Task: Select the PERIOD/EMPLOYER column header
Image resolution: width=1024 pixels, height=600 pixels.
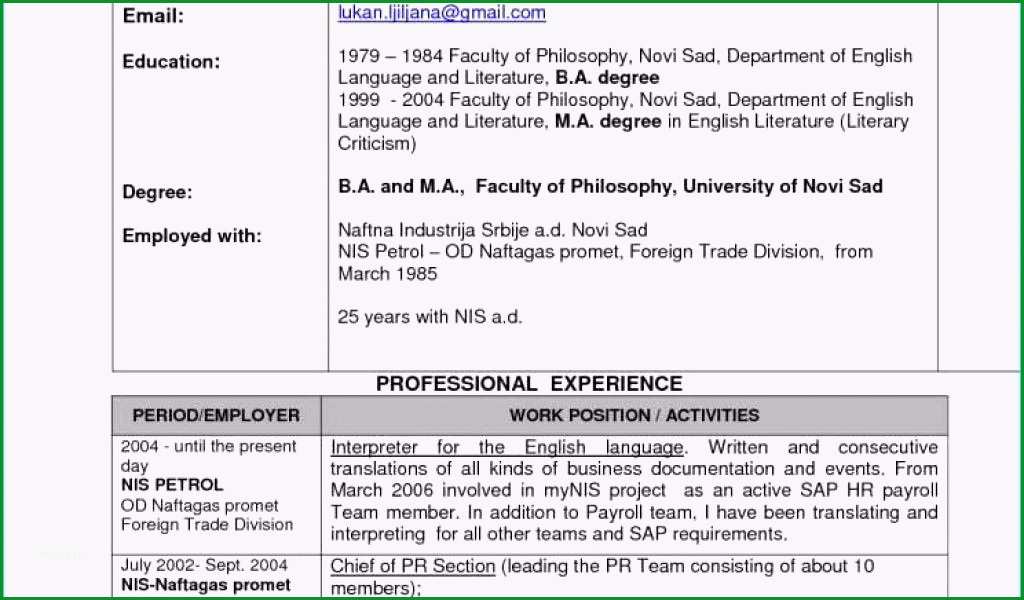Action: click(x=216, y=415)
